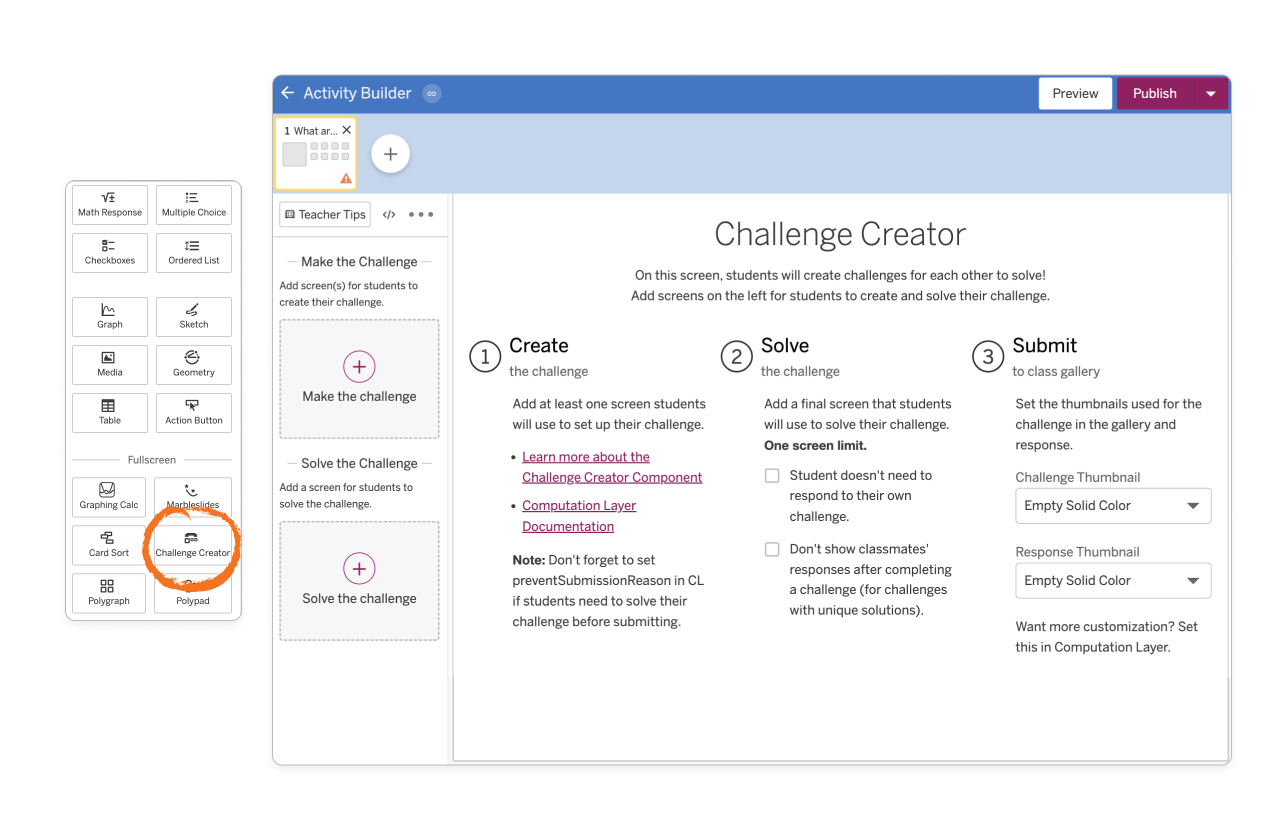Image resolution: width=1280 pixels, height=840 pixels.
Task: Open the Response Thumbnail dropdown
Action: [1112, 580]
